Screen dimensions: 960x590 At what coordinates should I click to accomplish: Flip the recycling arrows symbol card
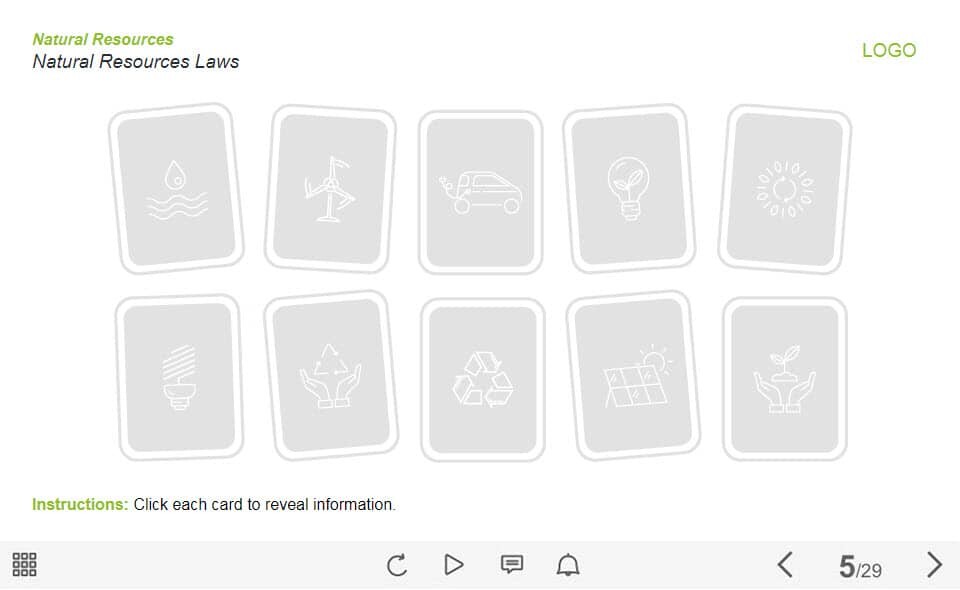(482, 379)
